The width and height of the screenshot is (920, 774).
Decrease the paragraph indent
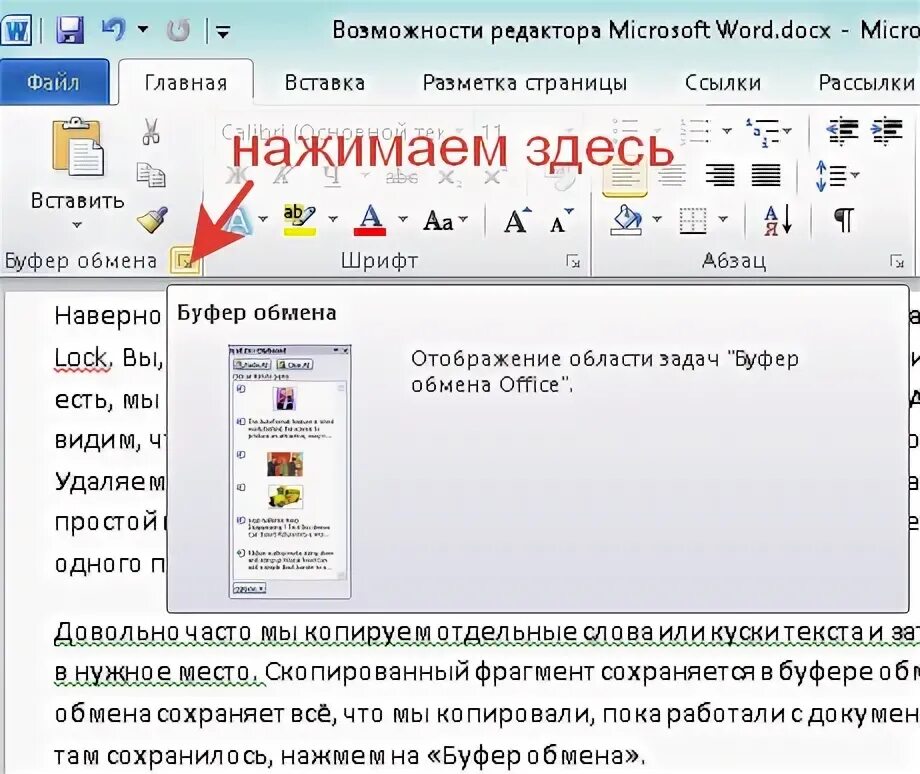tap(842, 130)
